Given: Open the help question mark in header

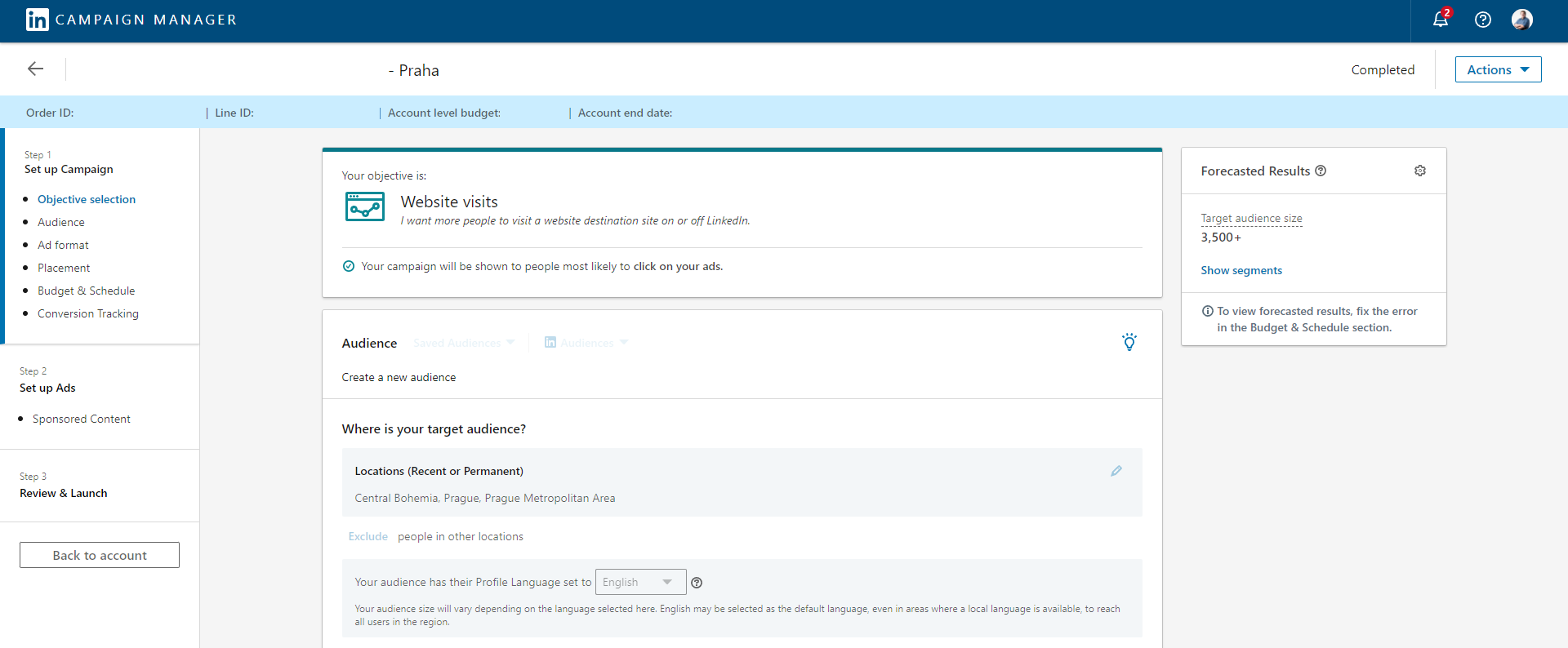Looking at the screenshot, I should pos(1483,20).
